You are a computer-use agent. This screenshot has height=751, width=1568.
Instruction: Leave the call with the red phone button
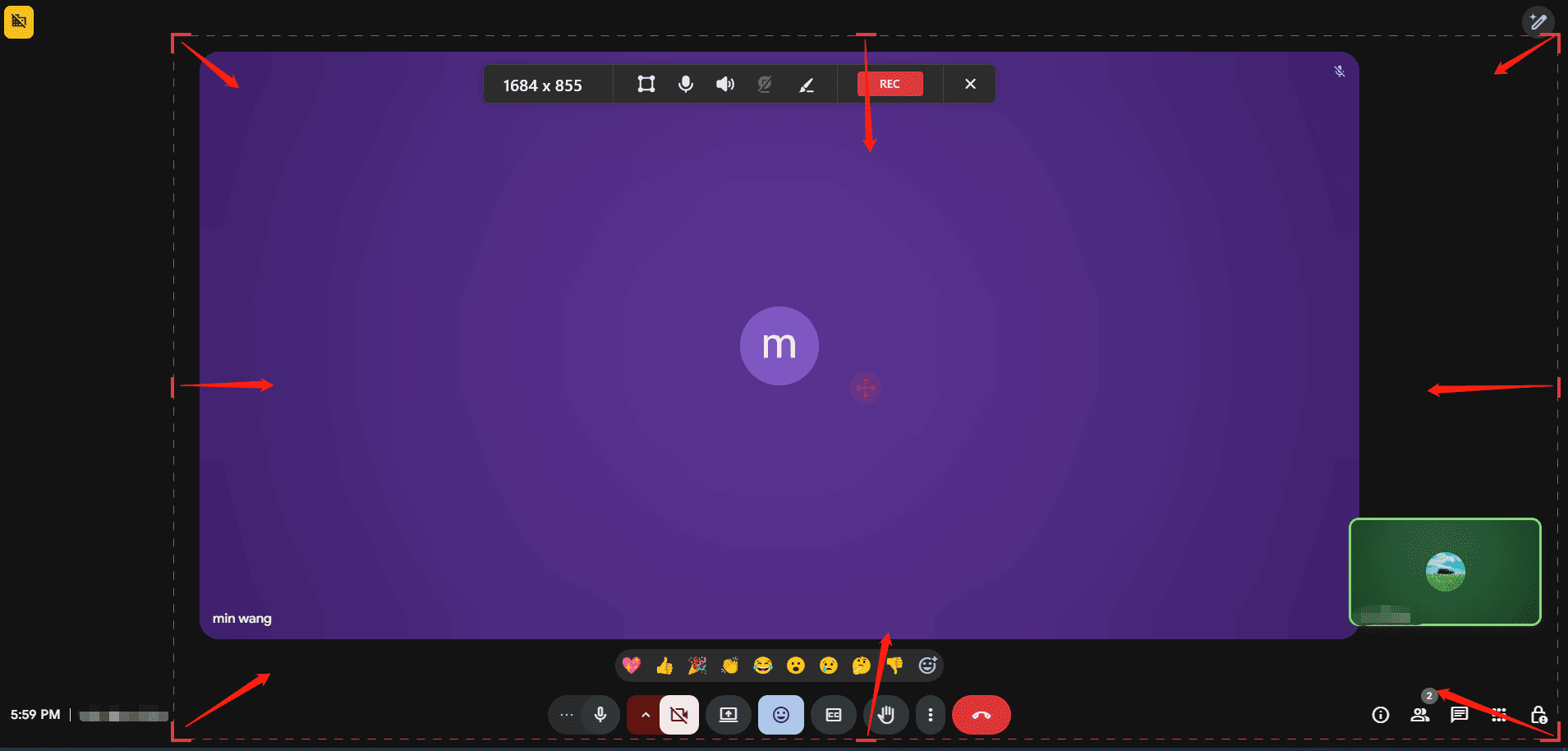pyautogui.click(x=982, y=715)
